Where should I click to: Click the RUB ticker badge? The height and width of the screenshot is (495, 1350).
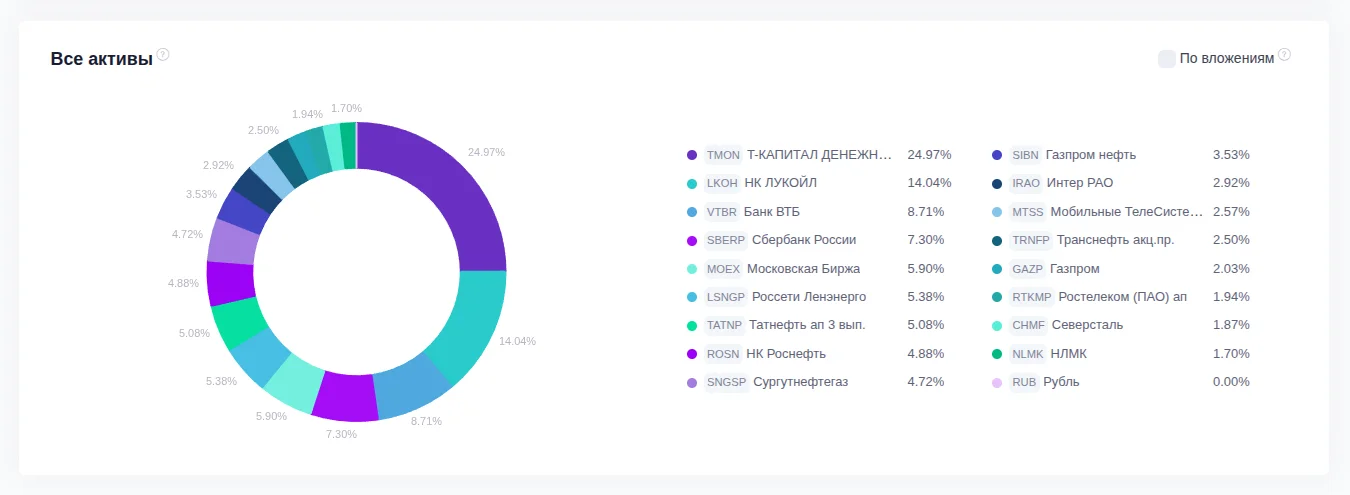tap(1024, 382)
